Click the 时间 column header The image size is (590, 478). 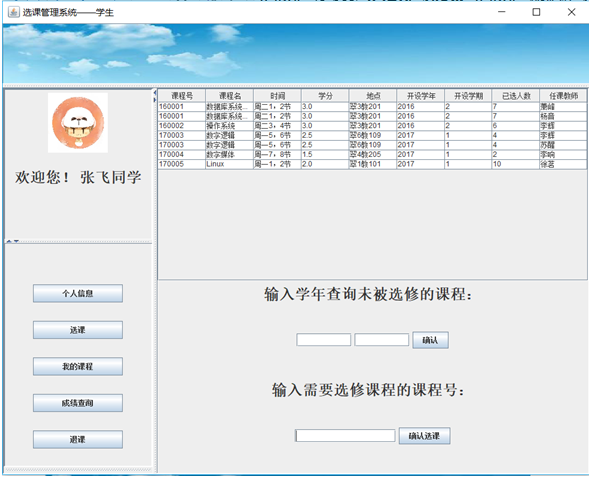coord(277,96)
